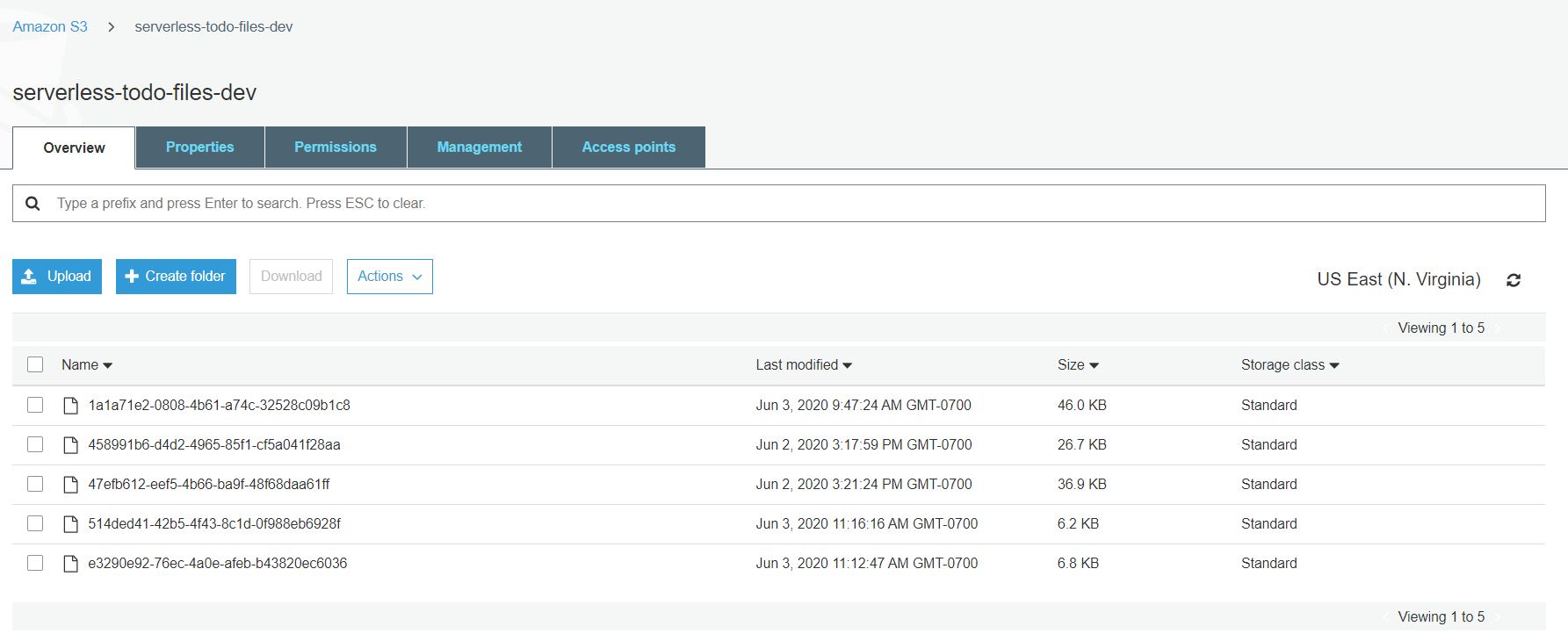The image size is (1568, 641).
Task: Click the 26.7 KB size value
Action: click(1082, 444)
